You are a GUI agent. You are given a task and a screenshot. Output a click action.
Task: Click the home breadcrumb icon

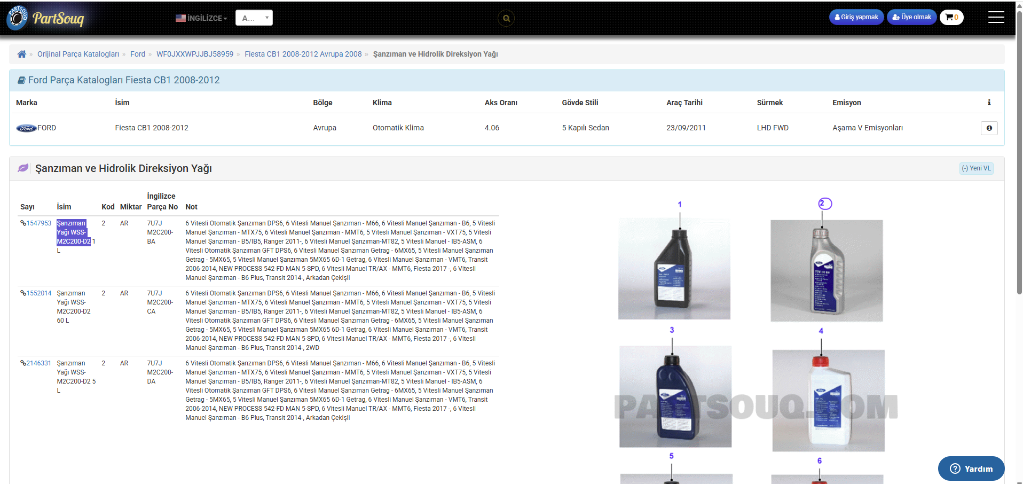22,53
